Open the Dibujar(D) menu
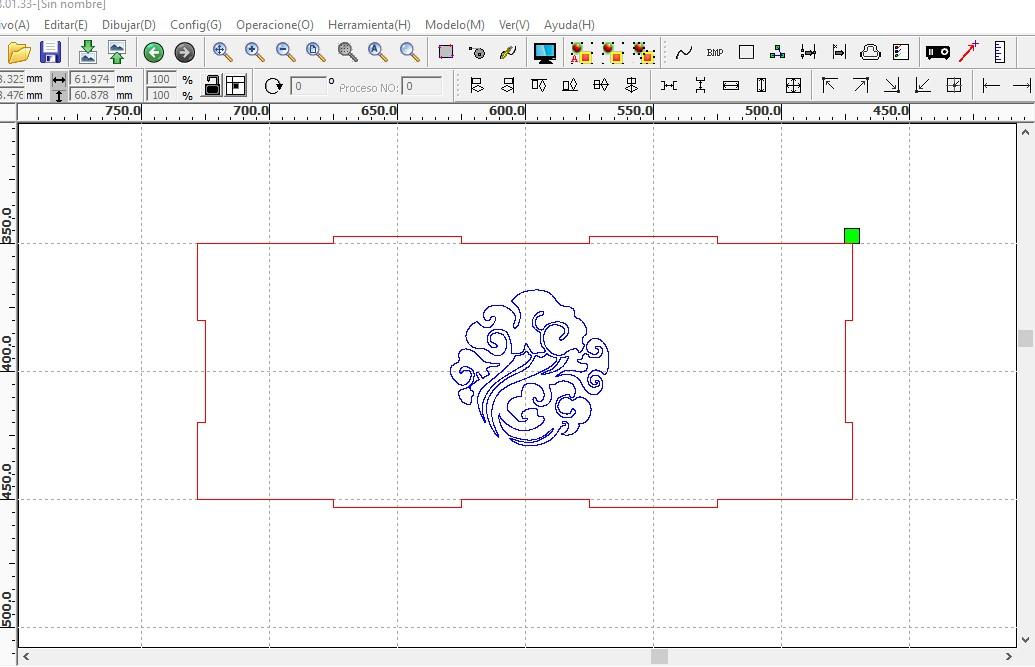Screen dimensions: 1035x667 [129, 24]
